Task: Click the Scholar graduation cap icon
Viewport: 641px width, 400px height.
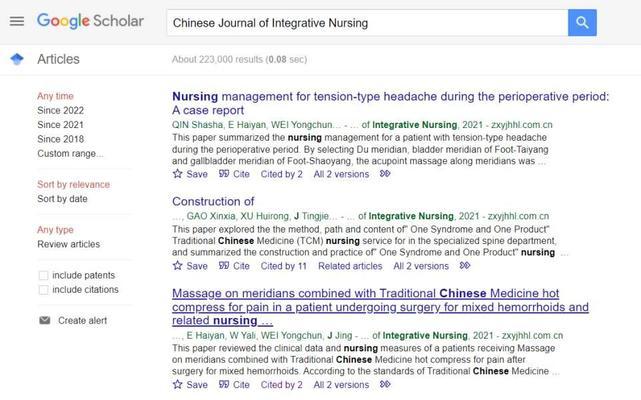Action: [17, 59]
